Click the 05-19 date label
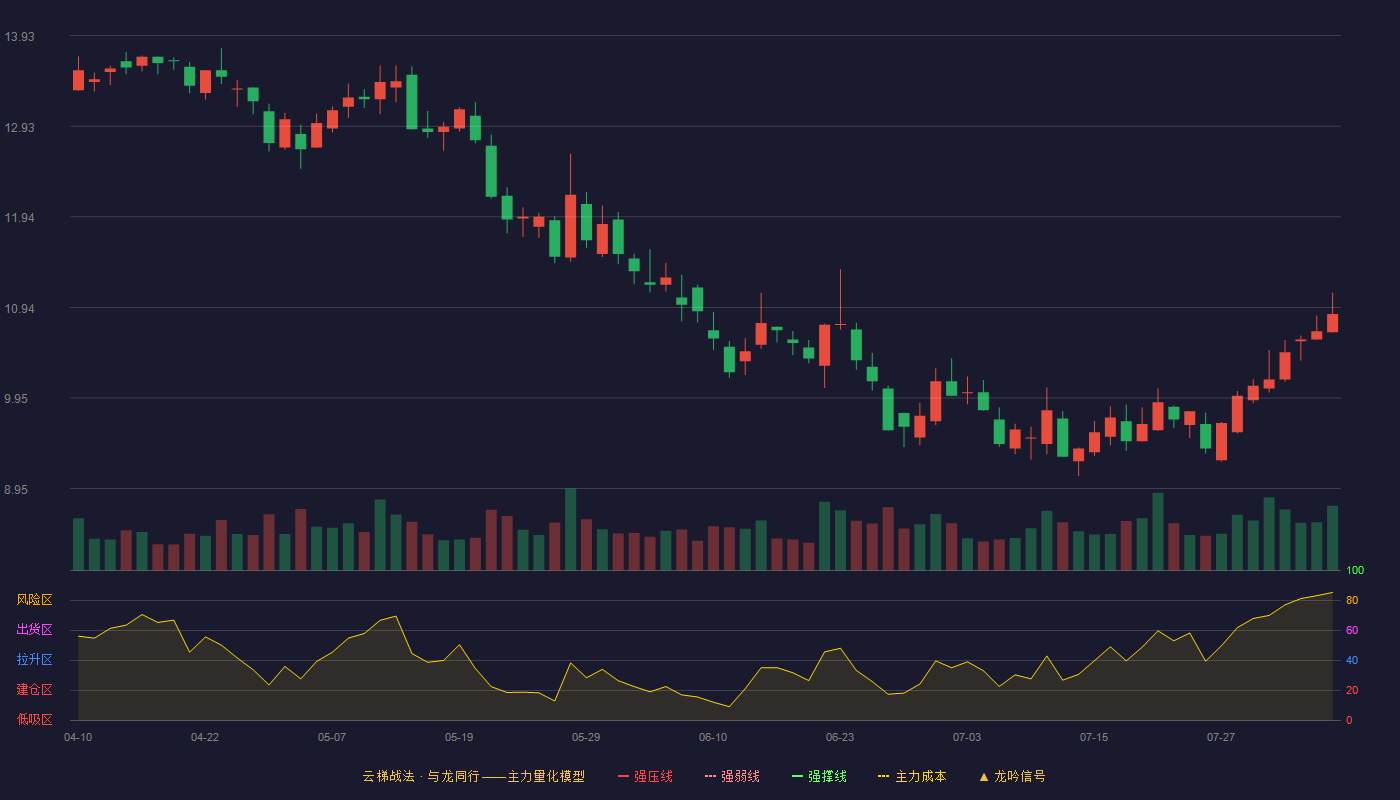Image resolution: width=1400 pixels, height=800 pixels. click(459, 737)
